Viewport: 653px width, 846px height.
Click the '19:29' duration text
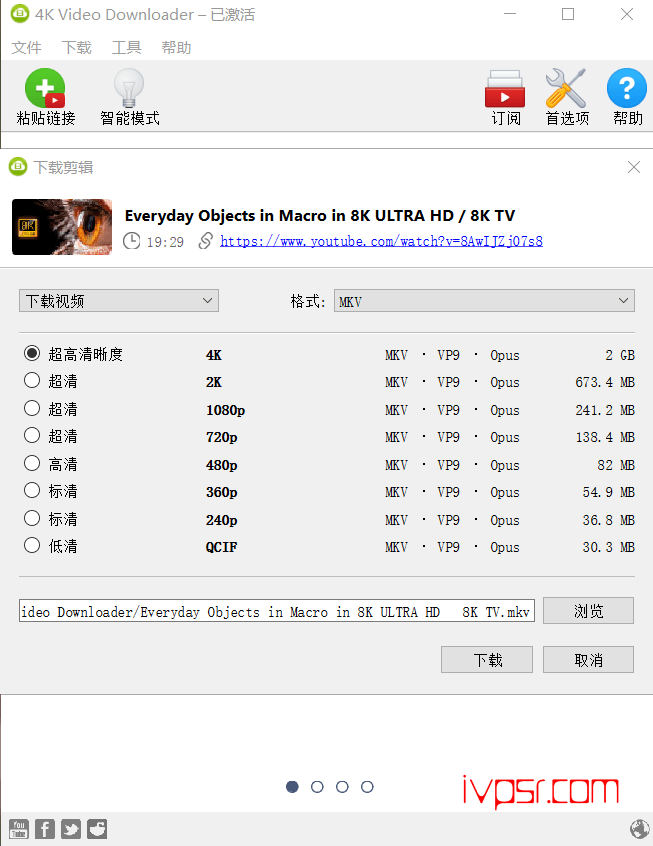(165, 242)
